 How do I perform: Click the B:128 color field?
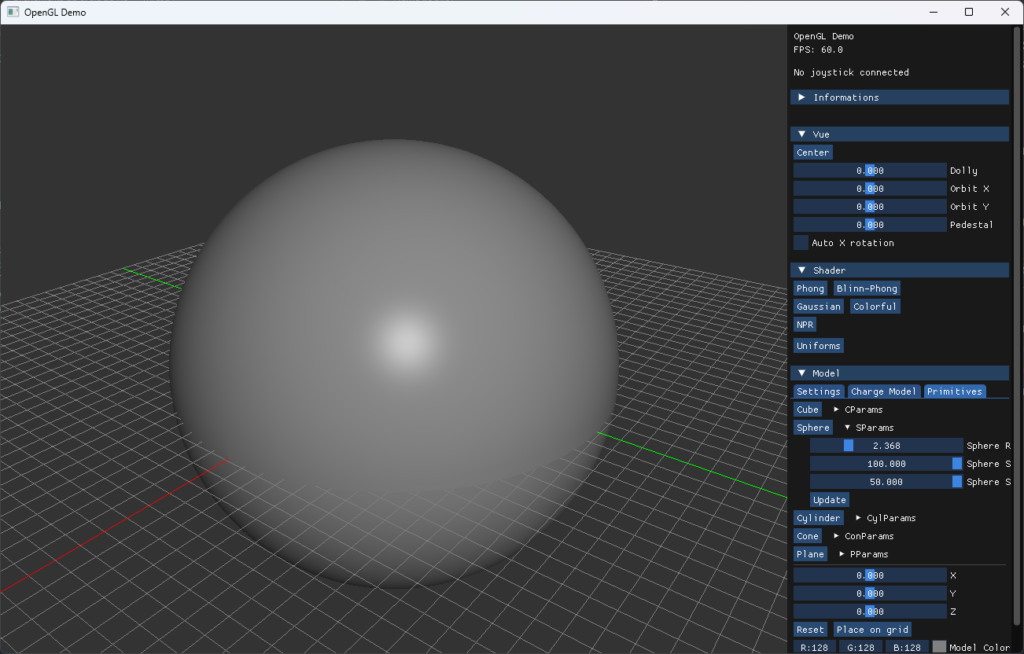906,647
